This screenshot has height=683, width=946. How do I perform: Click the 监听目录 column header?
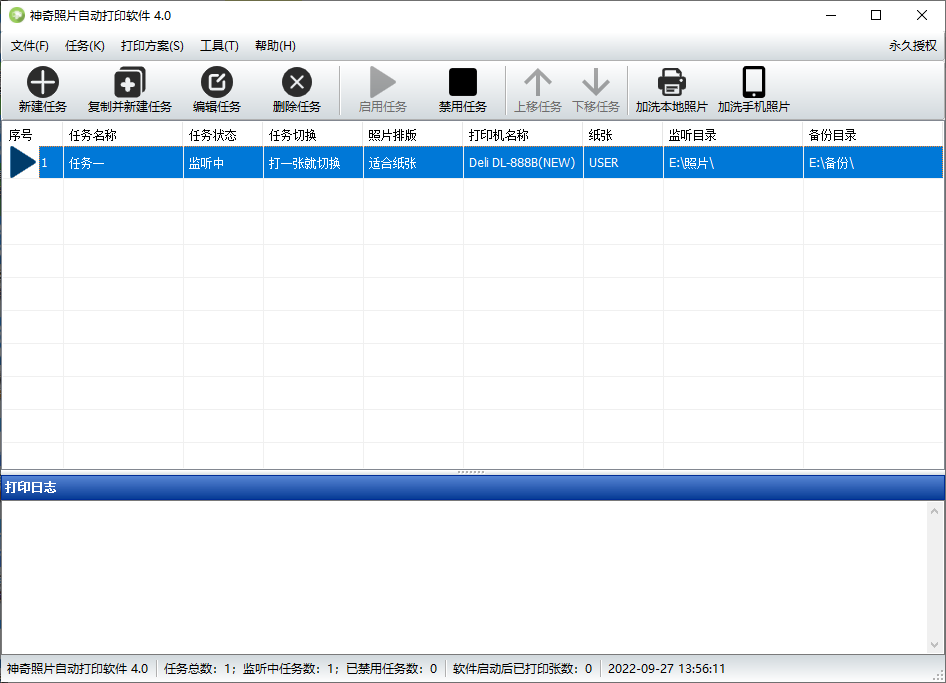733,135
